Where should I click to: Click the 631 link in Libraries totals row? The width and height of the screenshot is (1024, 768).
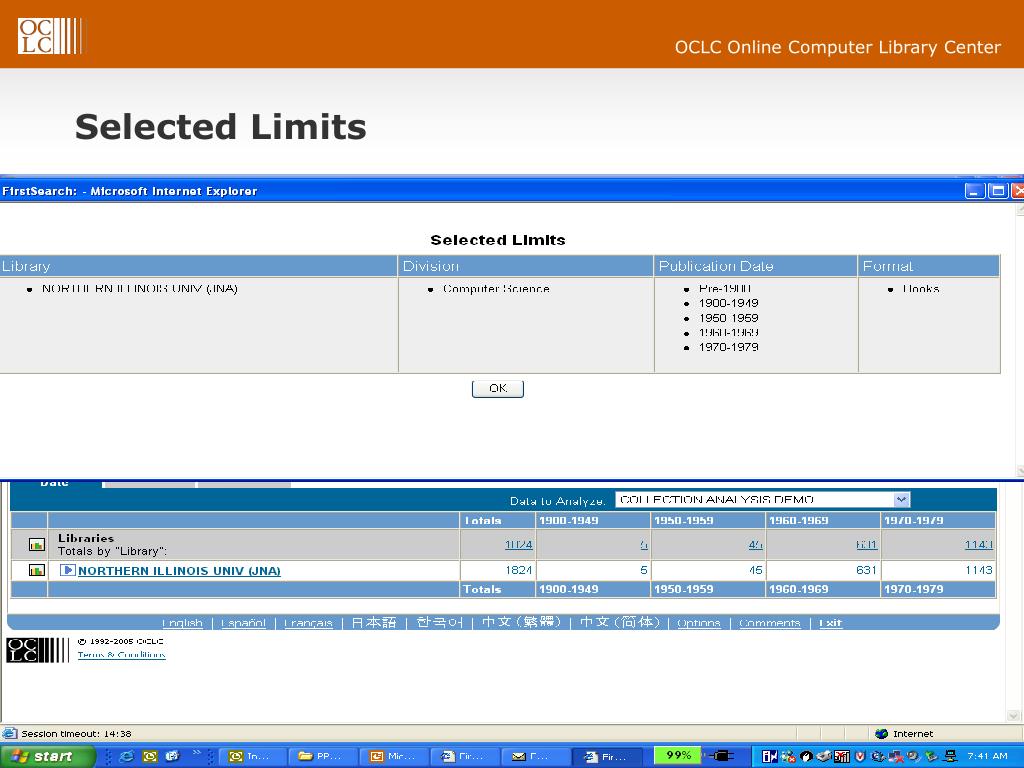(x=867, y=545)
